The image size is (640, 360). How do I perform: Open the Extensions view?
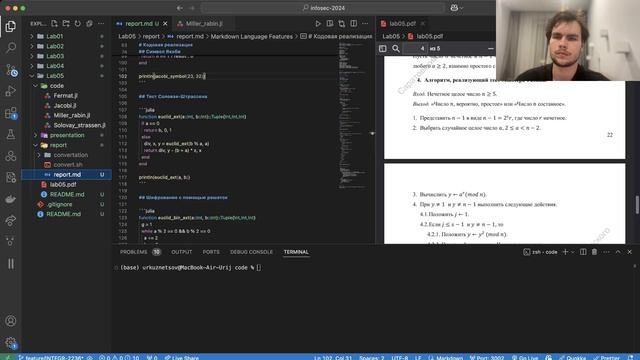point(11,113)
